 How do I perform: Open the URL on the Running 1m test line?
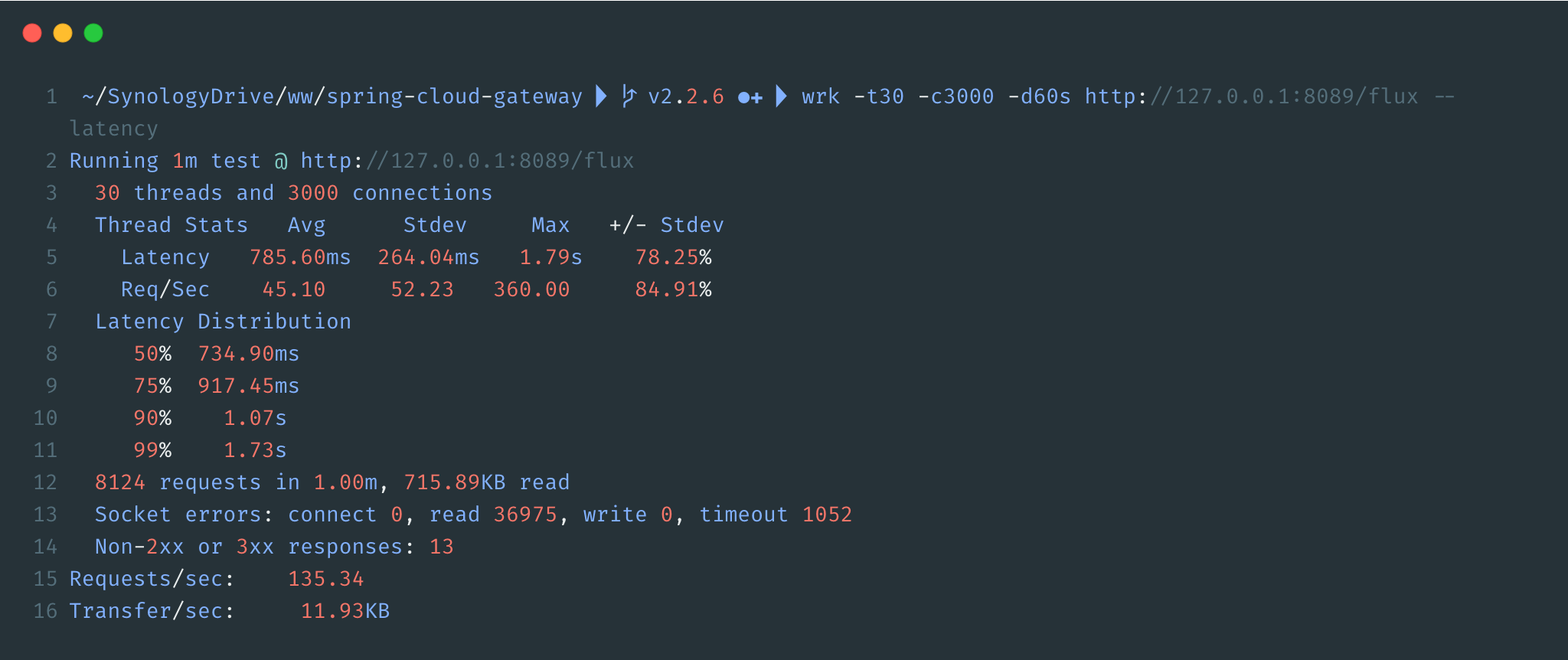tap(467, 161)
